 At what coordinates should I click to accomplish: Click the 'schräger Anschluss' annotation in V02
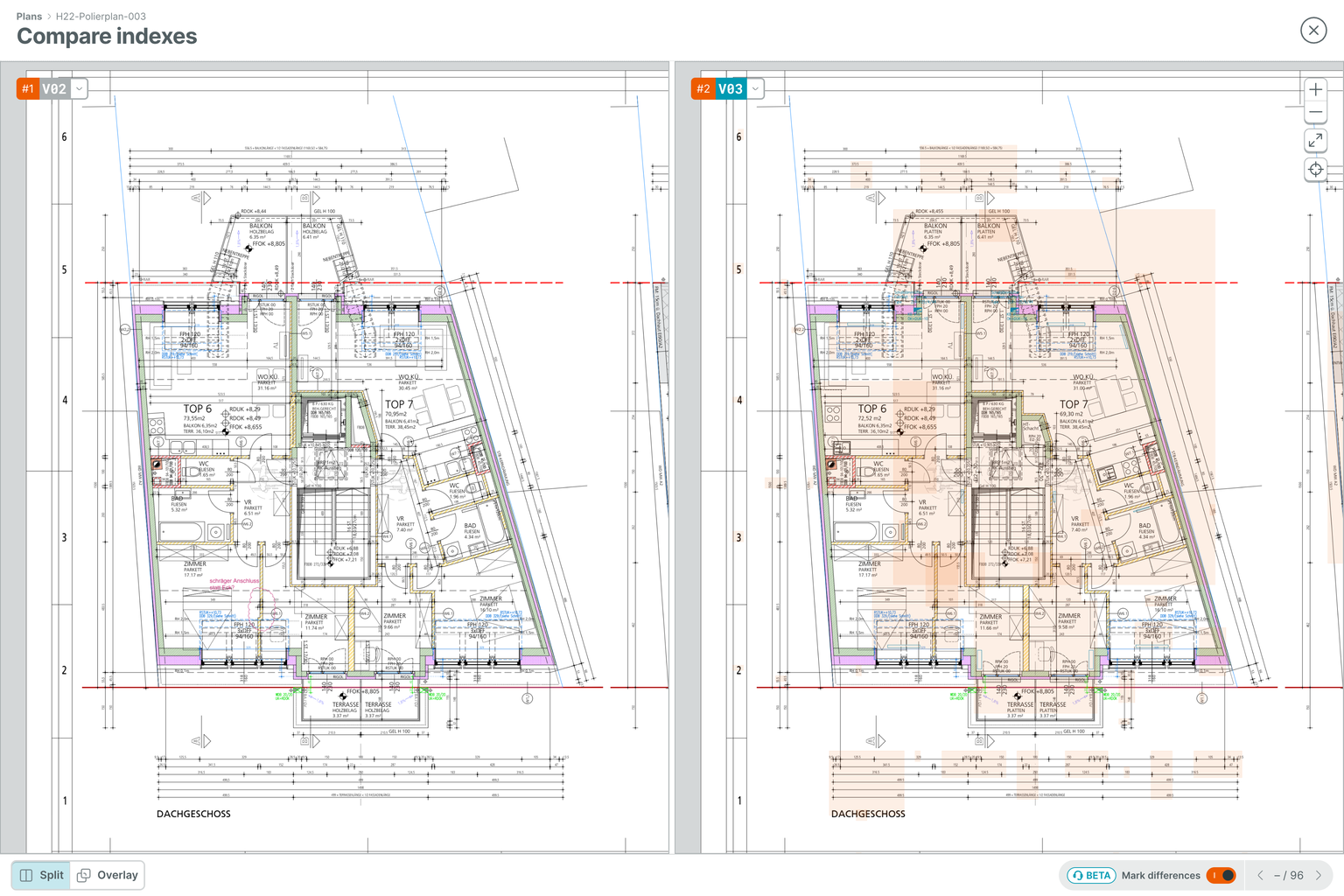pos(234,583)
